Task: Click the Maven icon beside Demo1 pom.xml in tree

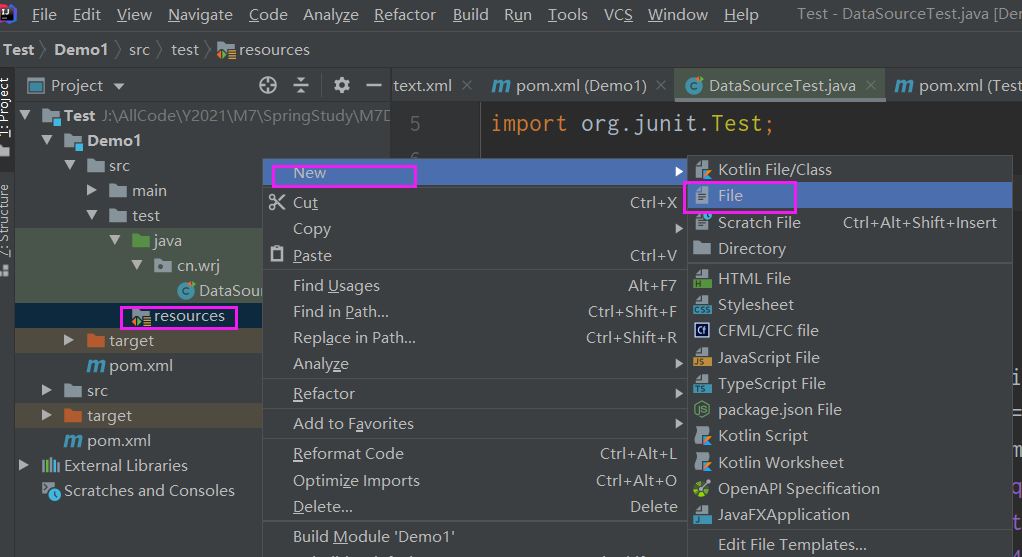Action: (96, 365)
